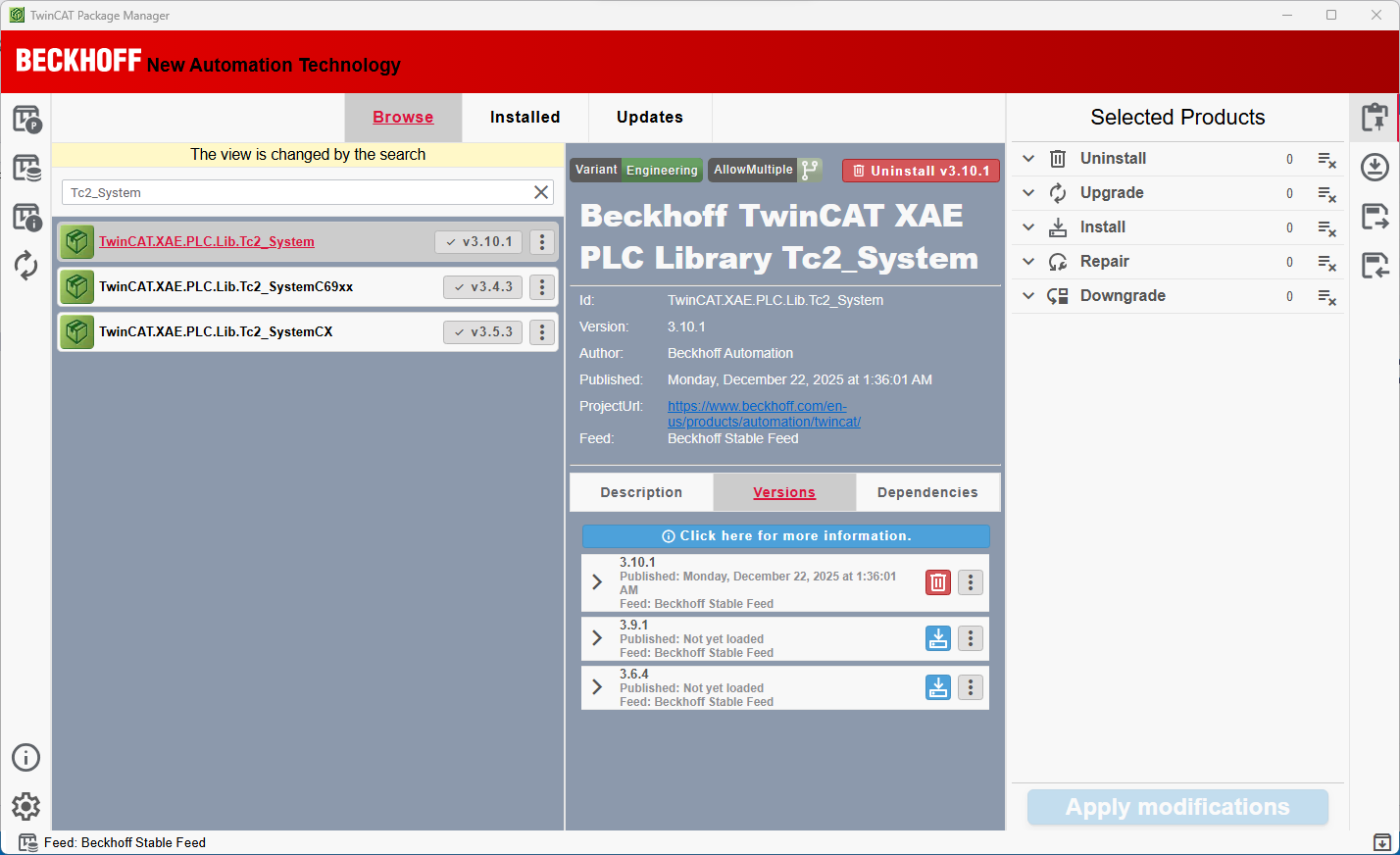Click the v3.4.3 version button
This screenshot has height=855, width=1400.
pyautogui.click(x=482, y=286)
